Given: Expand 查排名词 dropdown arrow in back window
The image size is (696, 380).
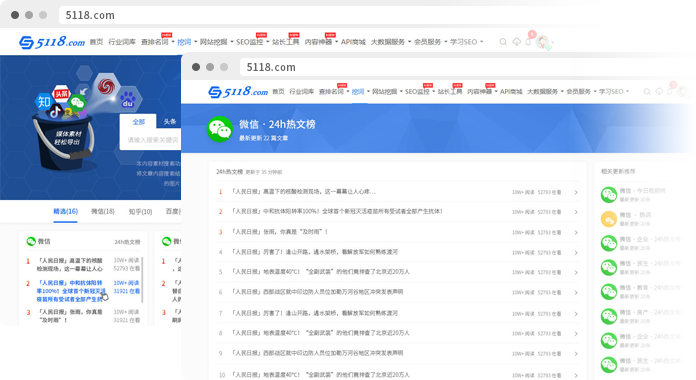Looking at the screenshot, I should [173, 42].
